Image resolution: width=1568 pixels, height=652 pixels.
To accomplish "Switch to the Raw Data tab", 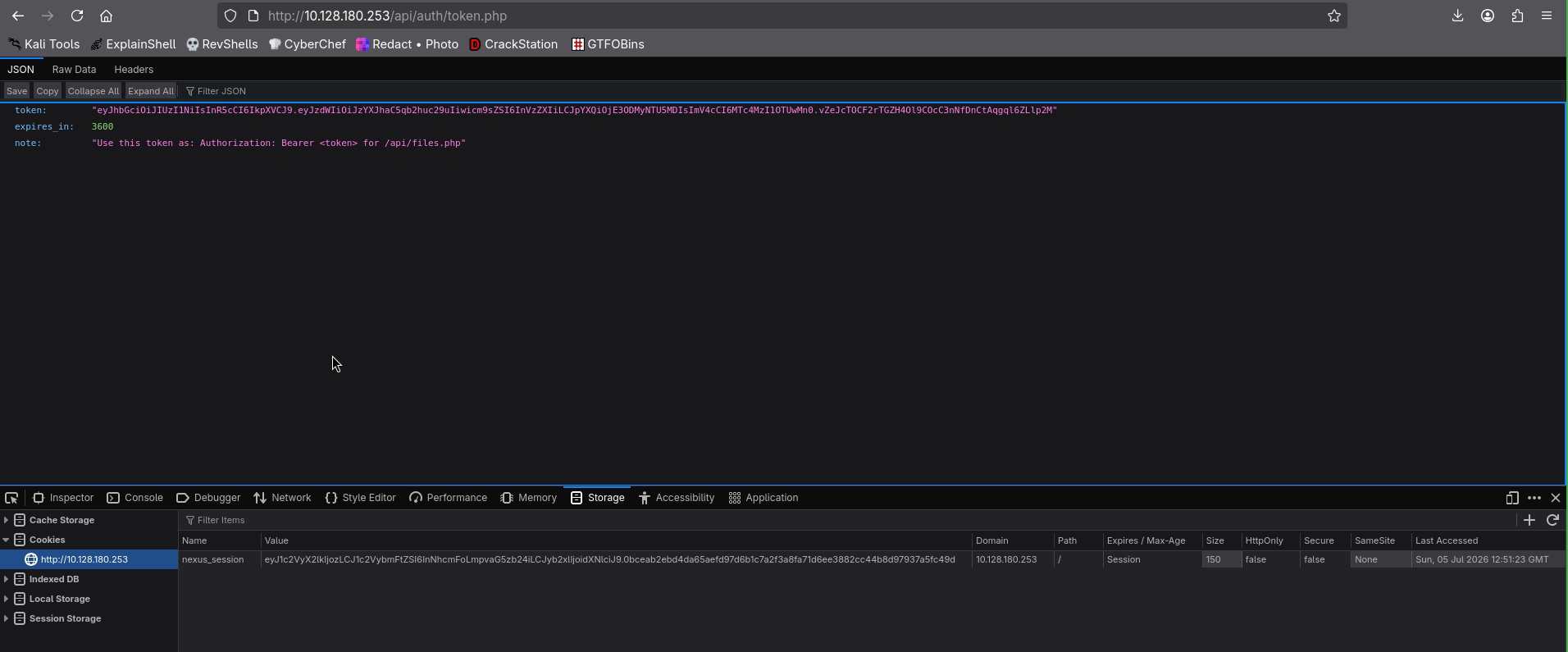I will [x=74, y=70].
